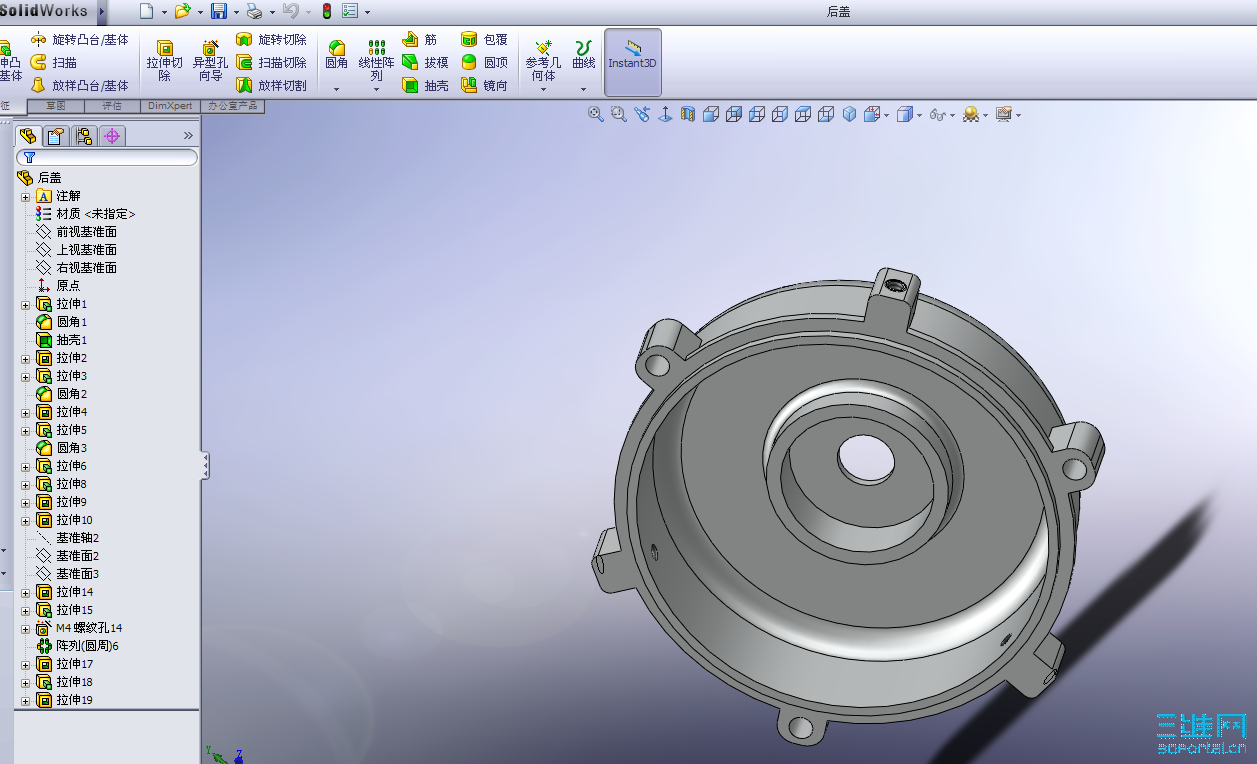The image size is (1257, 764).
Task: Choose the 拉伸切除 extruded cut tool
Action: point(165,61)
